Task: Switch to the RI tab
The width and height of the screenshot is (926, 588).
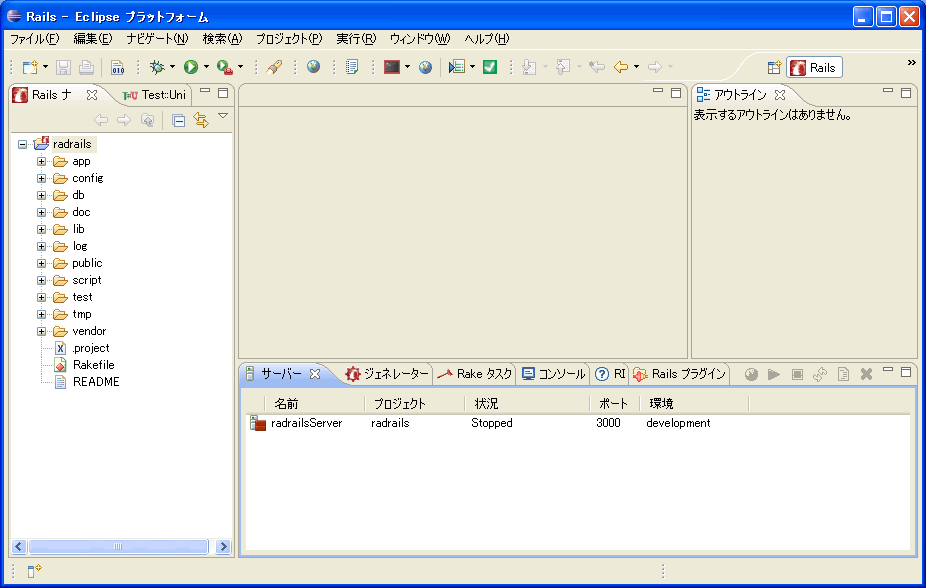Action: tap(611, 374)
